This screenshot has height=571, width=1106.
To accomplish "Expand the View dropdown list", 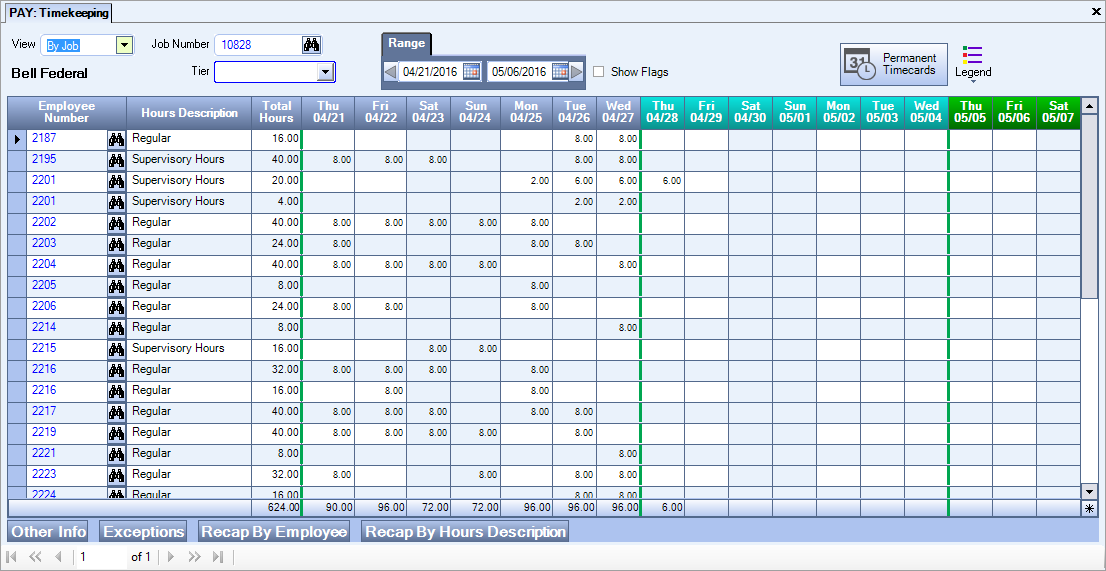I will [124, 45].
